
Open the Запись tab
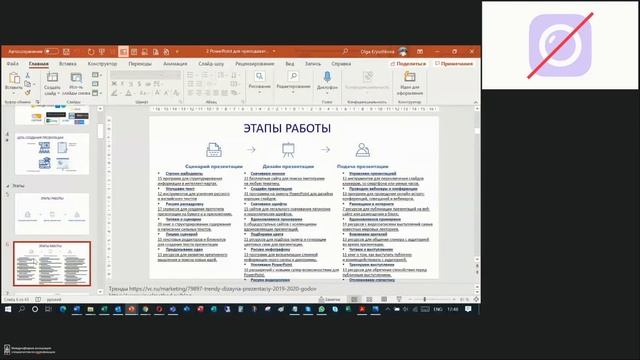[x=313, y=64]
